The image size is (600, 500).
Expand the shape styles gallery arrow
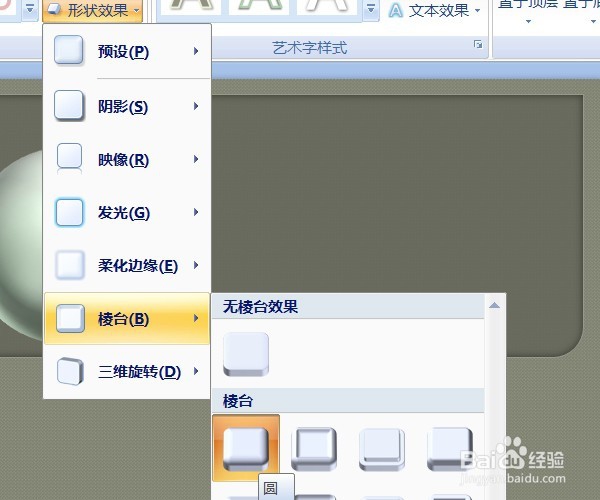[30, 9]
